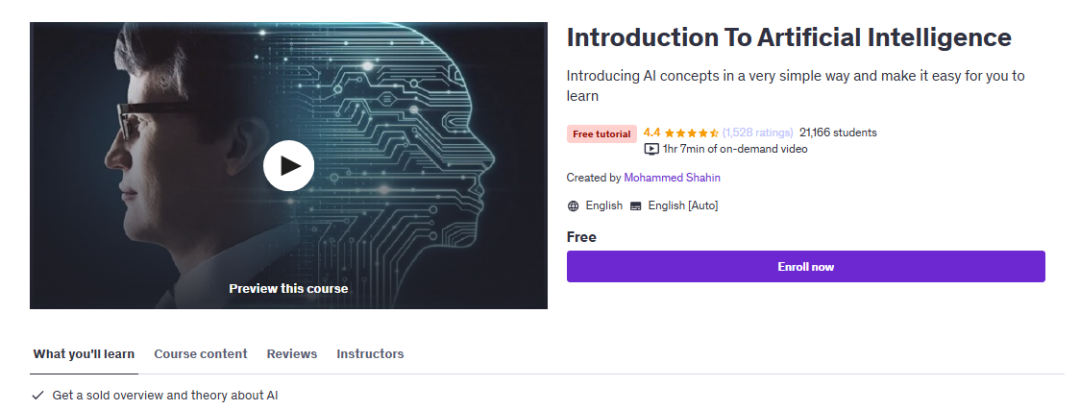Go to the Reviews tab
Image resolution: width=1080 pixels, height=410 pixels.
click(x=292, y=354)
